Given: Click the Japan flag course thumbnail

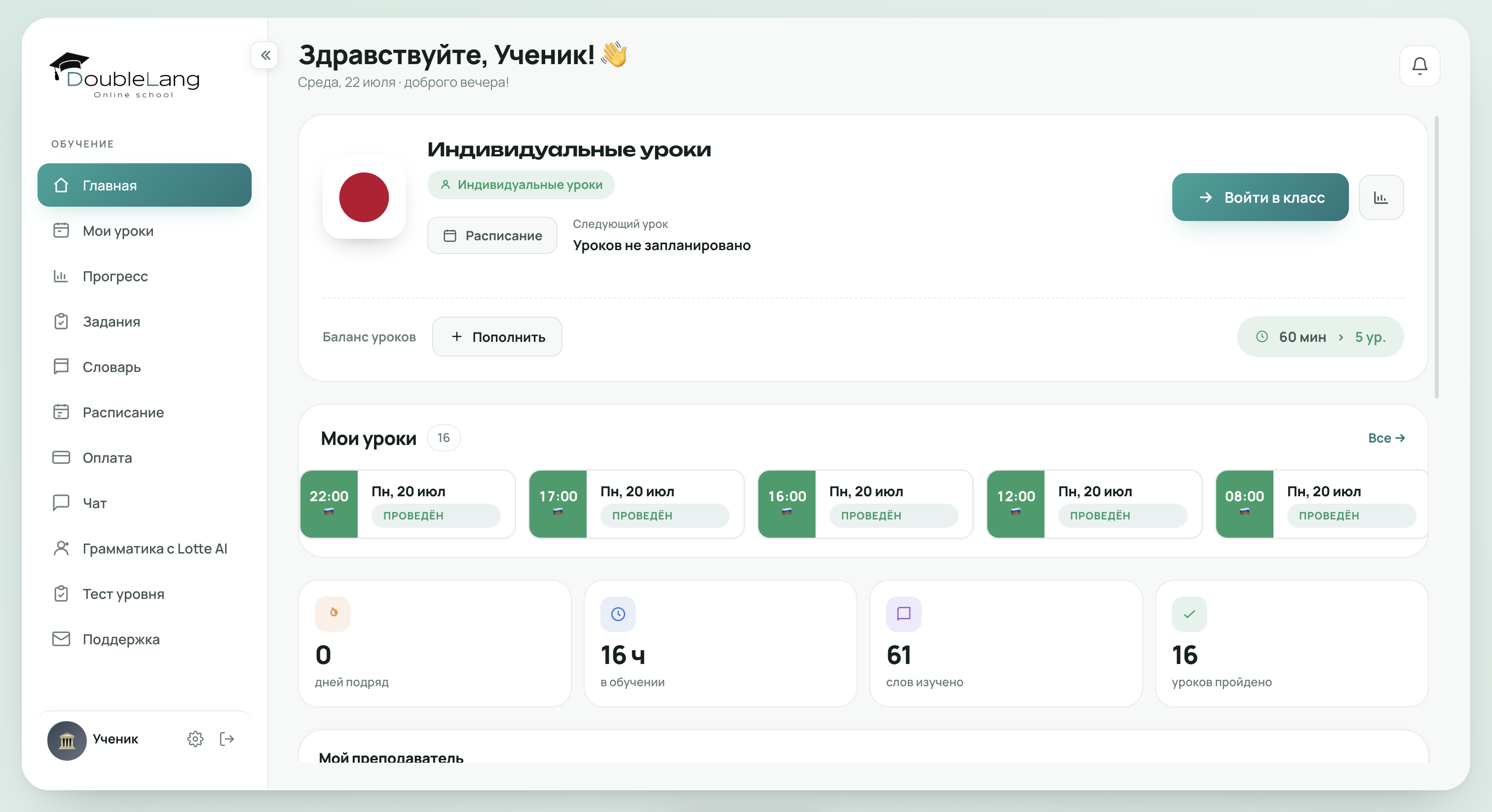Looking at the screenshot, I should [x=364, y=197].
